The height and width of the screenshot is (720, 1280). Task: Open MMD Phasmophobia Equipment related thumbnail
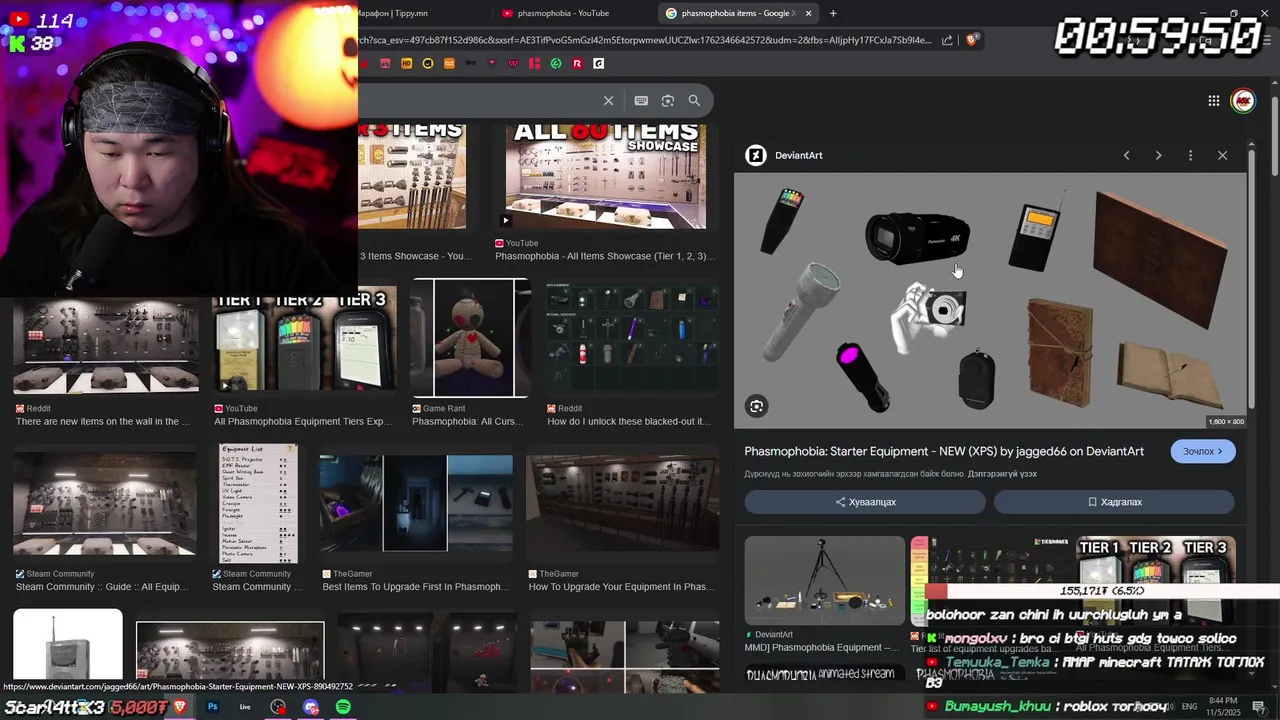point(824,581)
